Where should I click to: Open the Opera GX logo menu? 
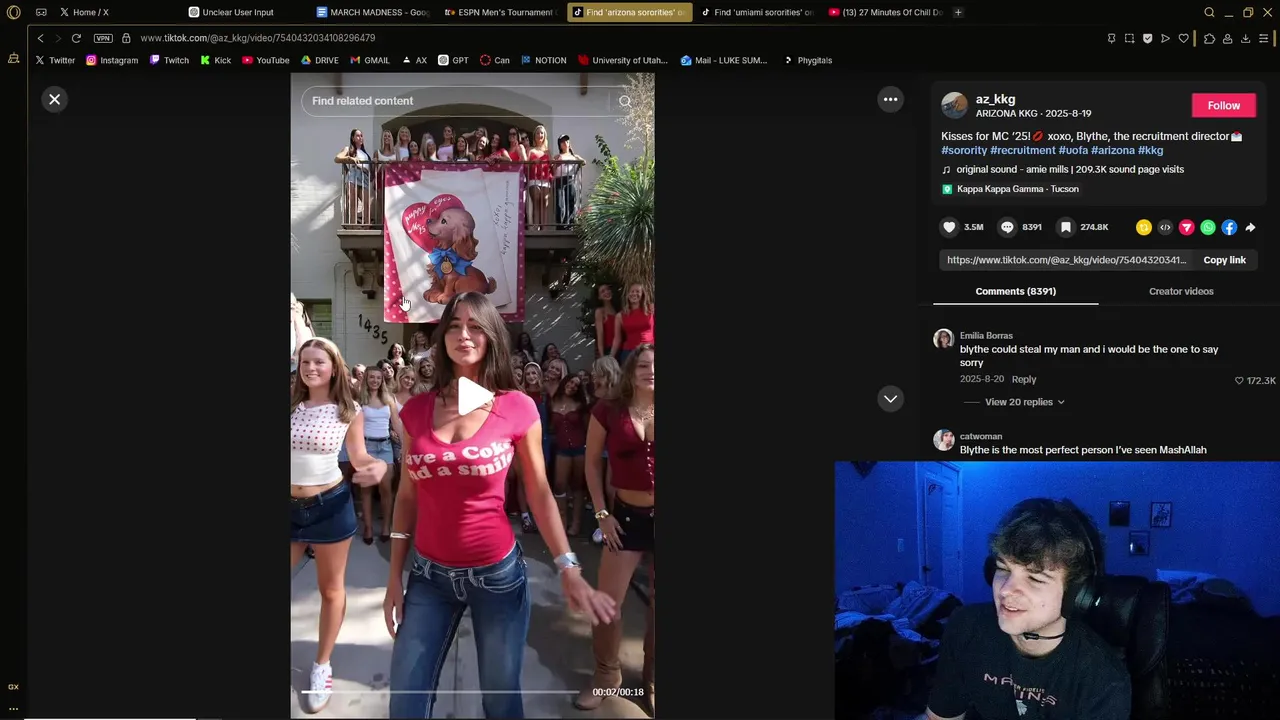[13, 12]
